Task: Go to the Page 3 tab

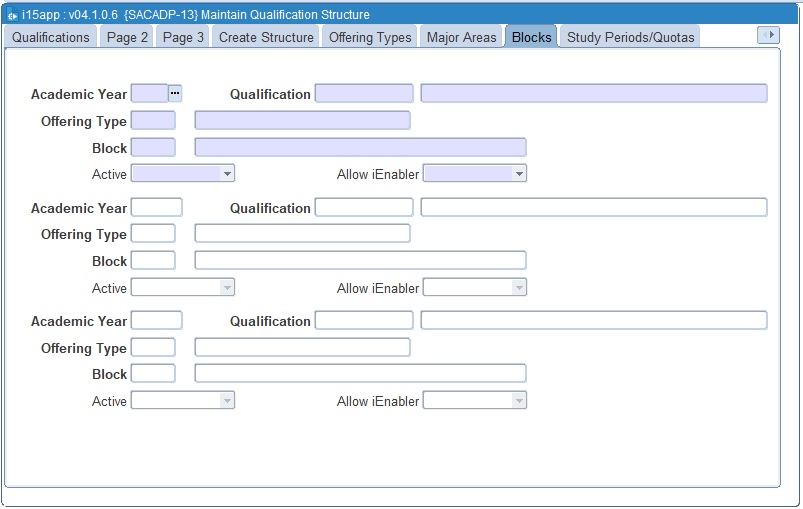Action: (x=184, y=37)
